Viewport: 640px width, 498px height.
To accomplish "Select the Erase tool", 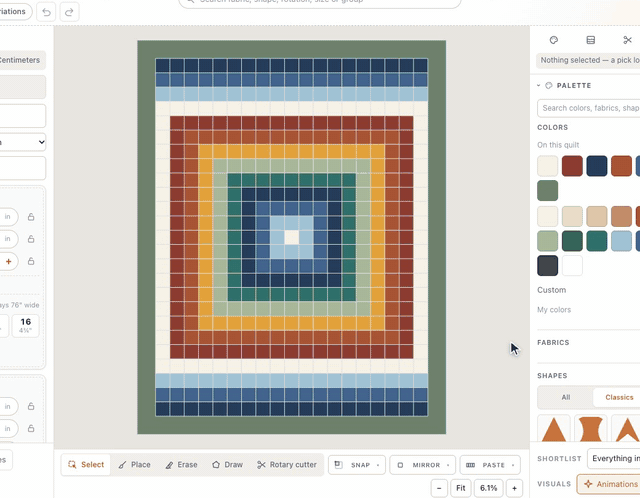I will [x=181, y=465].
